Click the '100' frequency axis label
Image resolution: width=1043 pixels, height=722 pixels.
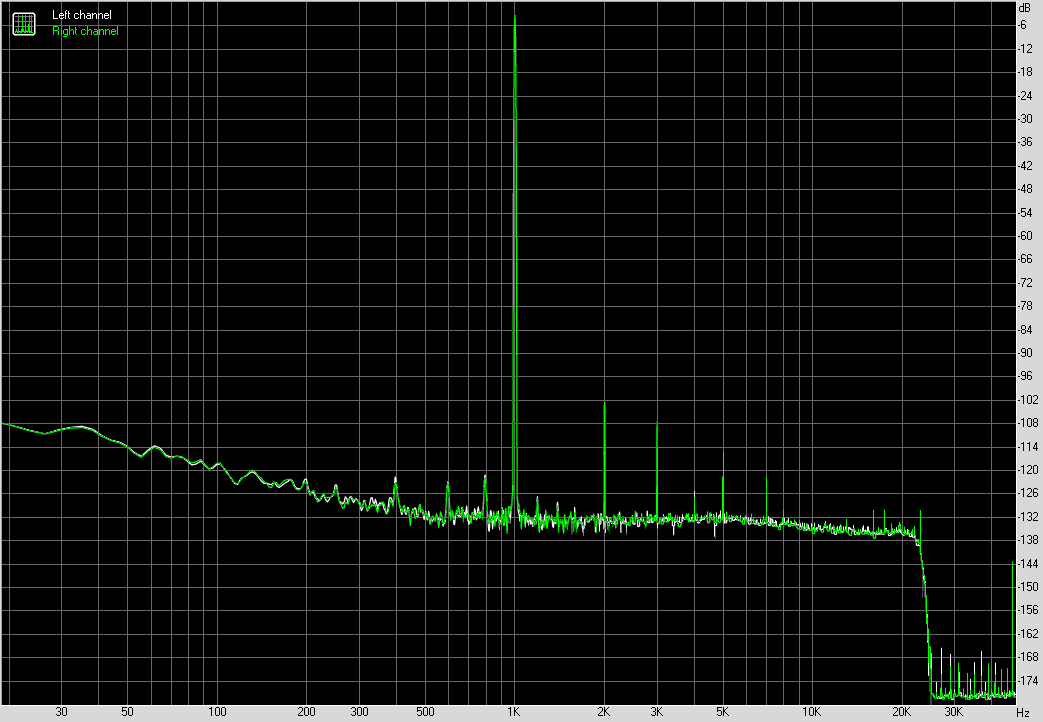pyautogui.click(x=217, y=712)
